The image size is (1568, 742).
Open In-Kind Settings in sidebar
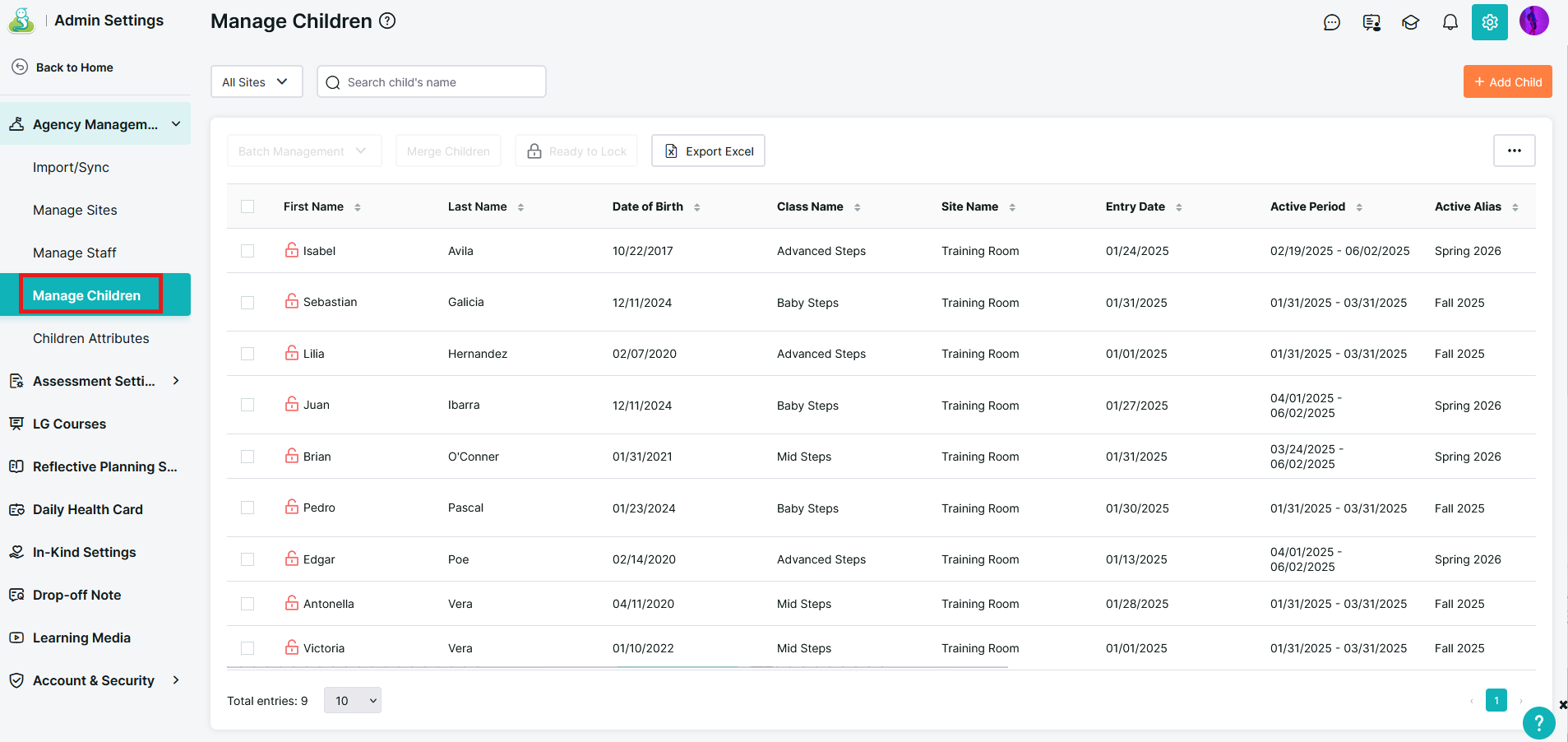pyautogui.click(x=84, y=552)
